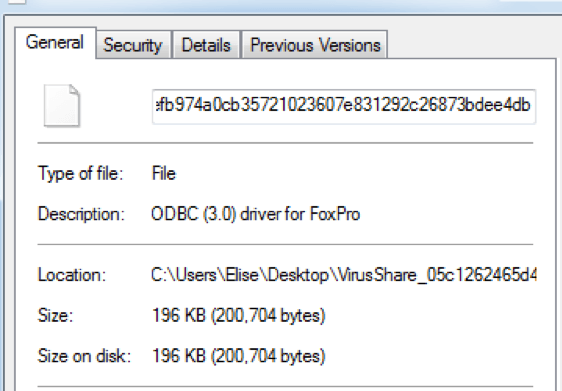The height and width of the screenshot is (391, 562).
Task: Click the 'ODBC (3.0) driver for FoxPro' text
Action: (256, 214)
